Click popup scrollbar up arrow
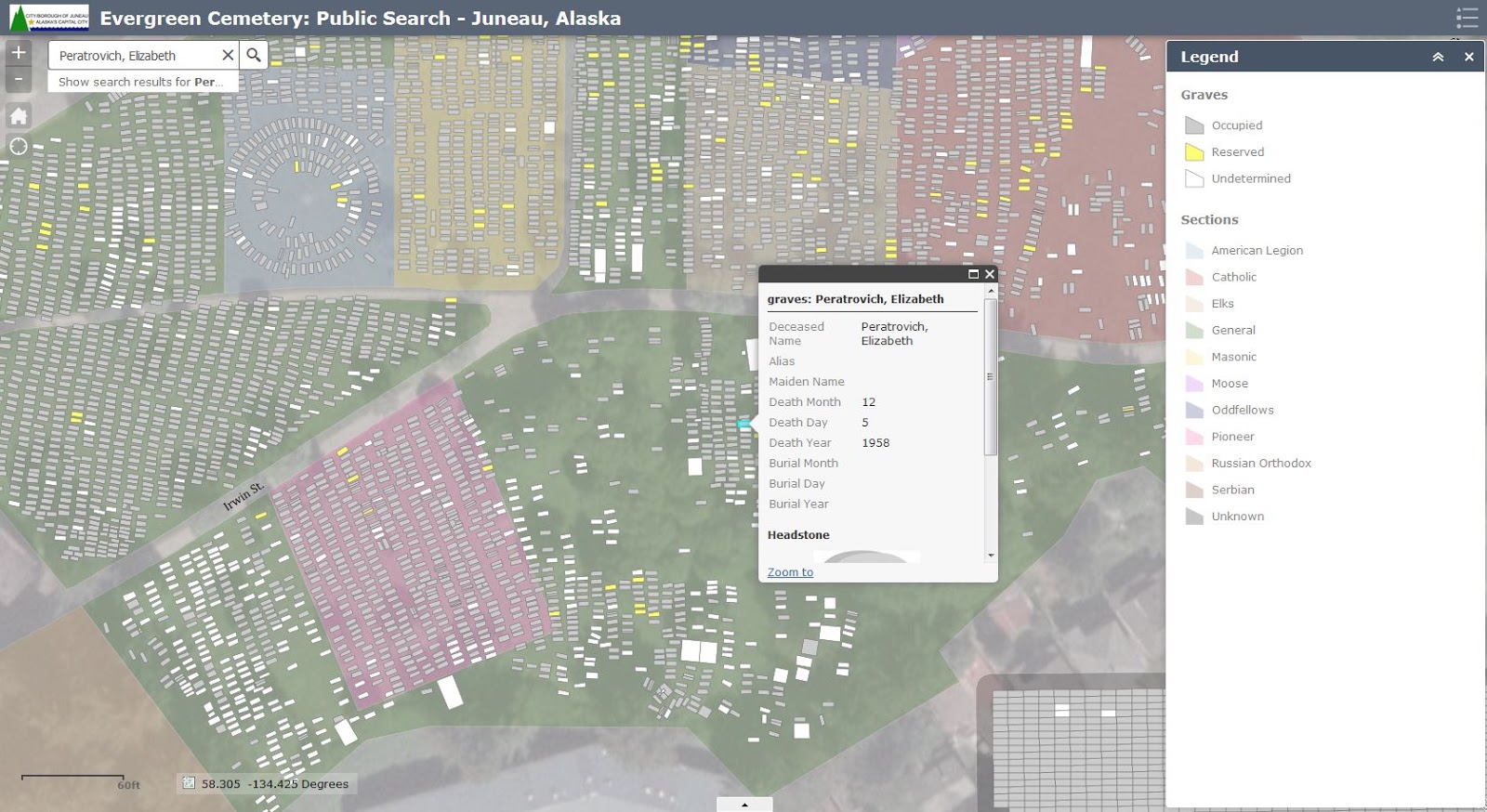1487x812 pixels. pos(991,291)
